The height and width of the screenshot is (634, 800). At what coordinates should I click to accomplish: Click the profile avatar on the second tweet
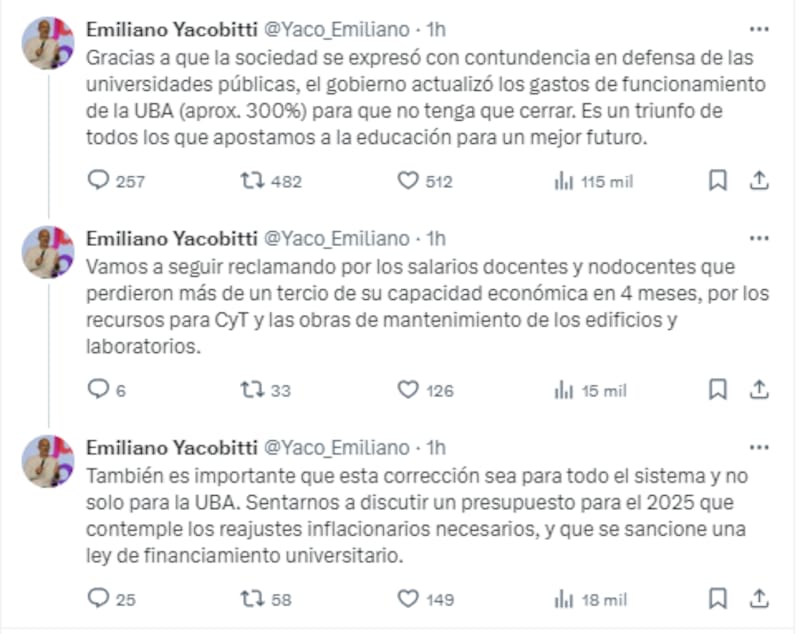point(48,253)
